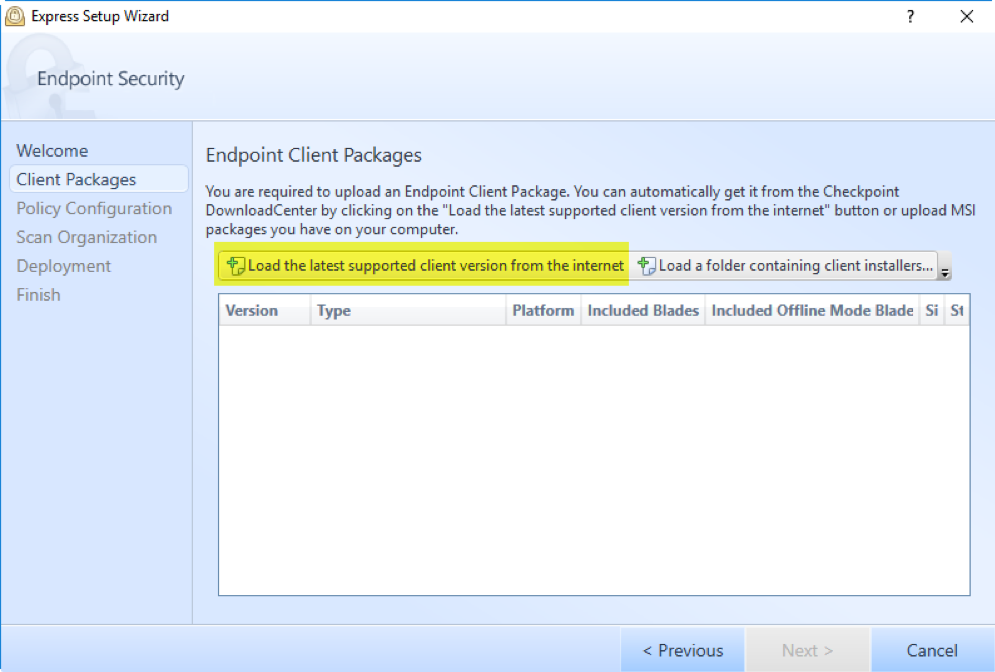Switch to the Scan Organization step
995x672 pixels.
pos(86,238)
